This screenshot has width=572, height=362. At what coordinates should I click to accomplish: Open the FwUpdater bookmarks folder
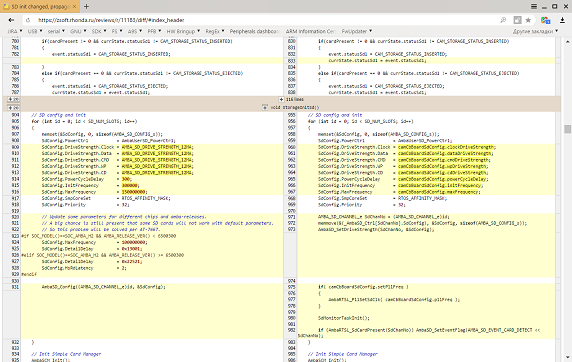(x=357, y=31)
